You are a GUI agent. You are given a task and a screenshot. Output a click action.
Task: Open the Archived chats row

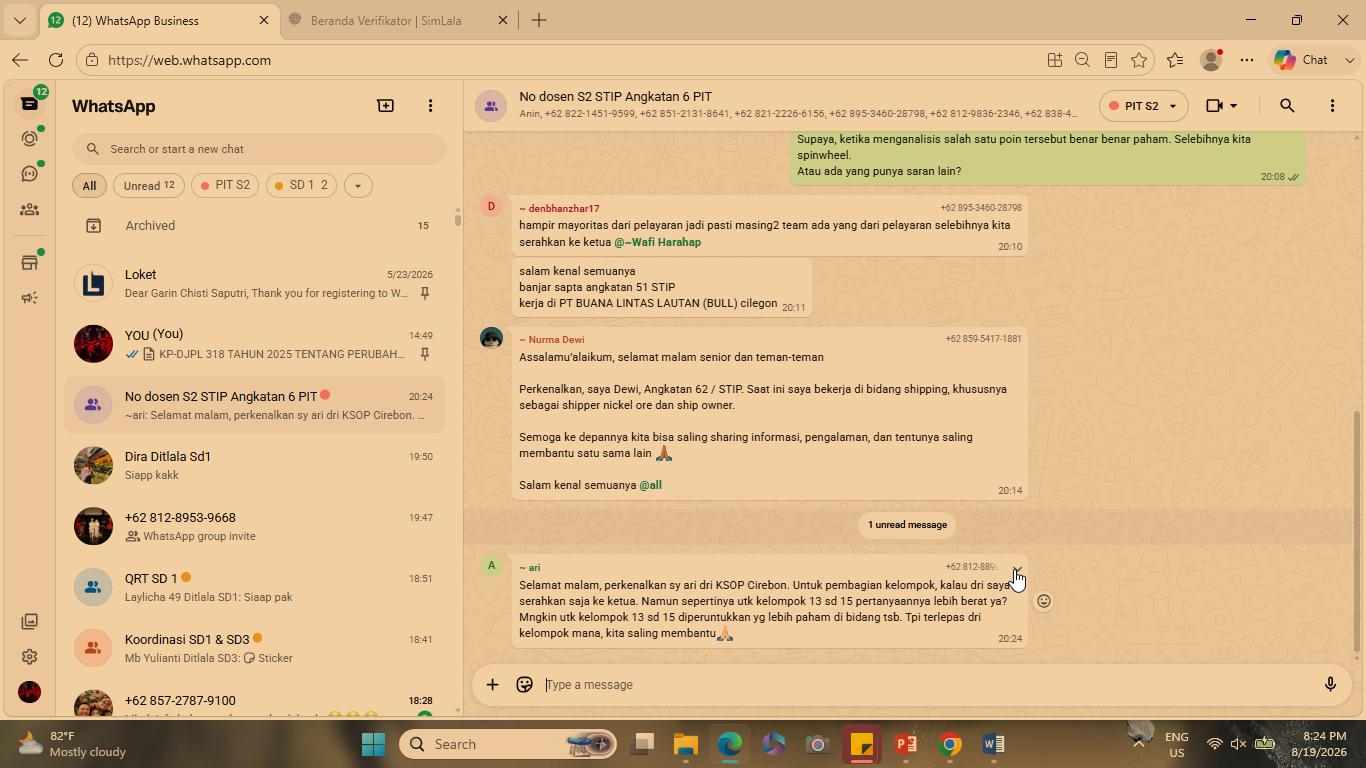click(255, 226)
